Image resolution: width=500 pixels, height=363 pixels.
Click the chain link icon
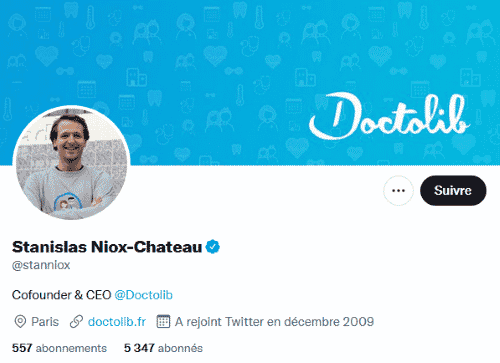[x=76, y=322]
